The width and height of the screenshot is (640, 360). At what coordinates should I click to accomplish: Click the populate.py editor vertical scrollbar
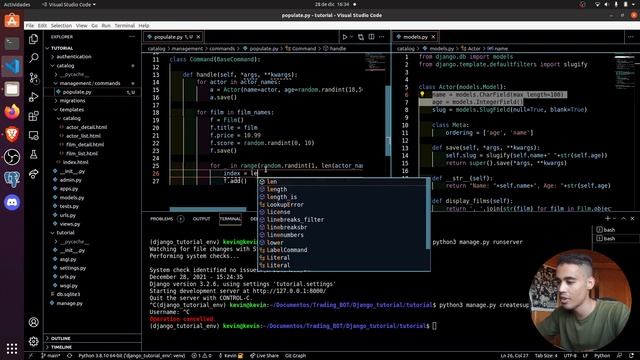388,120
